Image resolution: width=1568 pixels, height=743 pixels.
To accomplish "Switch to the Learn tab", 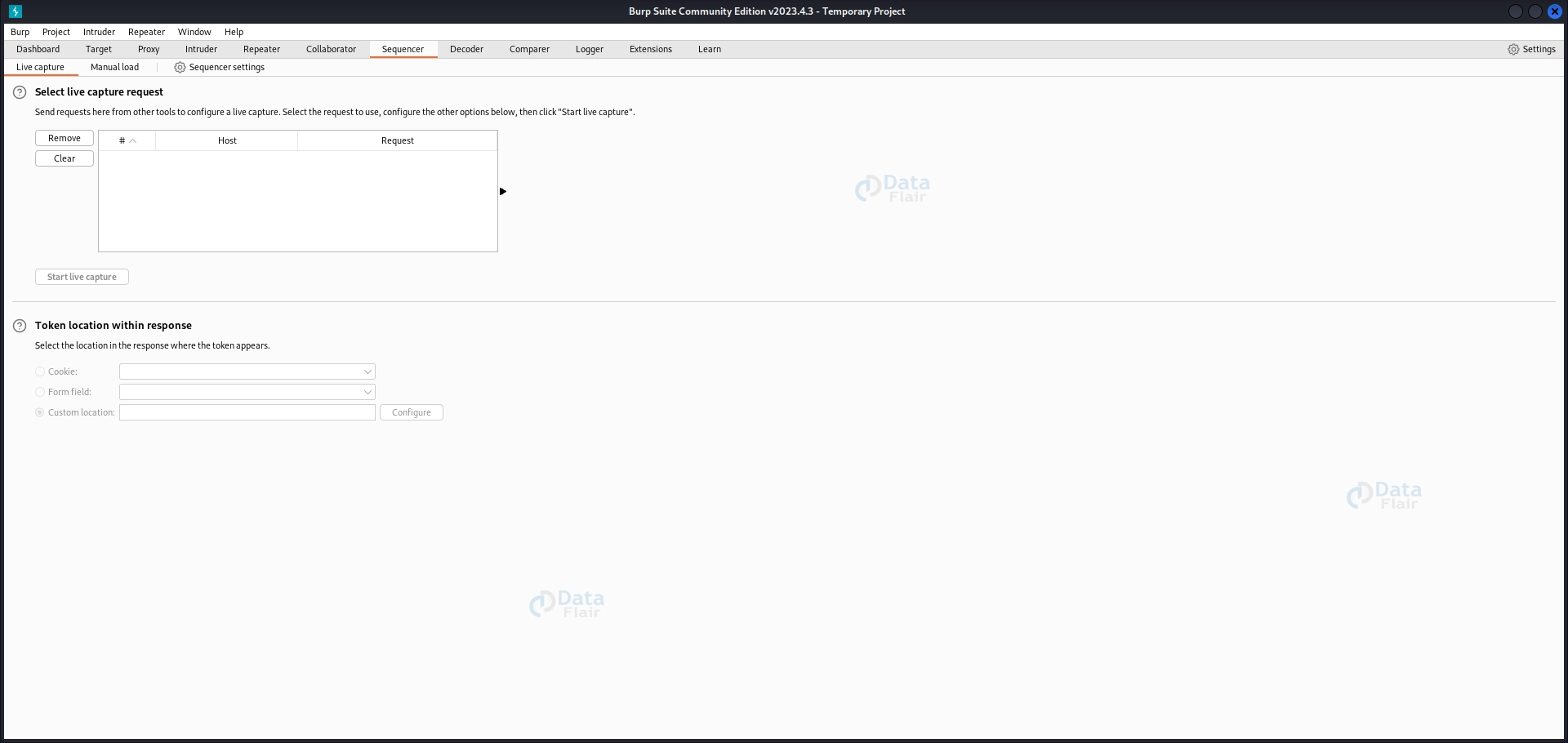I will [710, 49].
